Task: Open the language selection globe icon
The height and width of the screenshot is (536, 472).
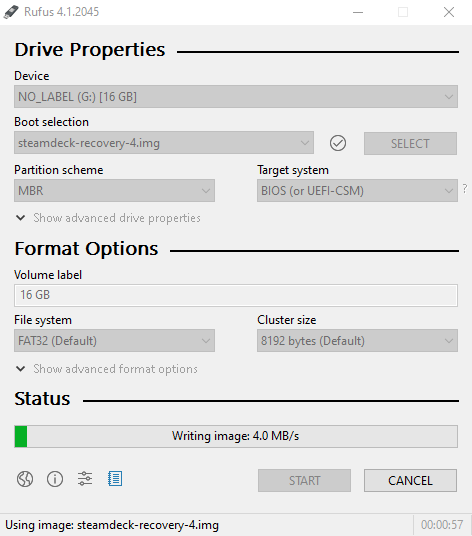Action: [25, 479]
